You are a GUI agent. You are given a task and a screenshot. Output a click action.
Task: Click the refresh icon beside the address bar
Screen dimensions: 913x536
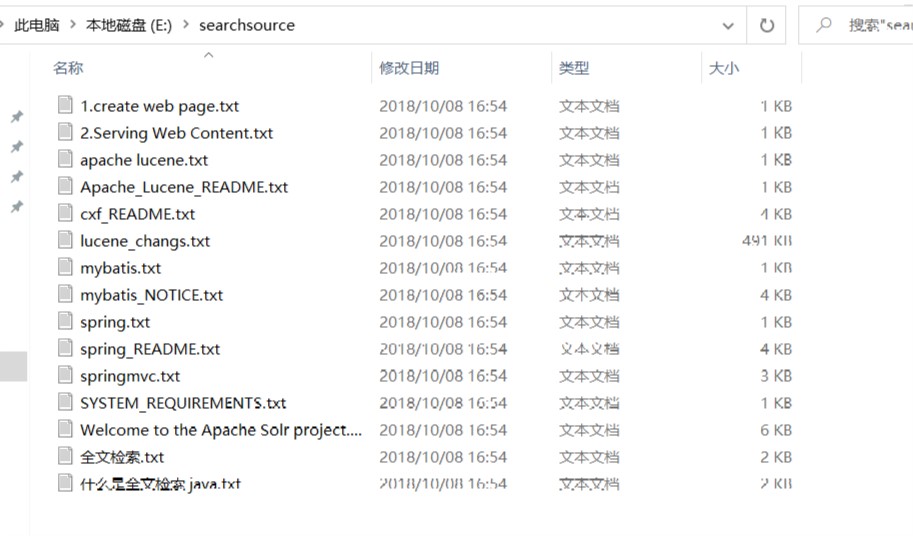click(x=767, y=25)
